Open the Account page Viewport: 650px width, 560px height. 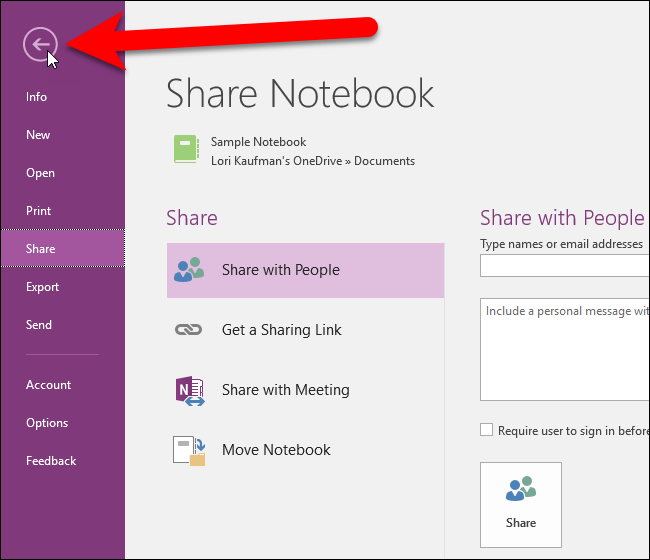coord(48,385)
